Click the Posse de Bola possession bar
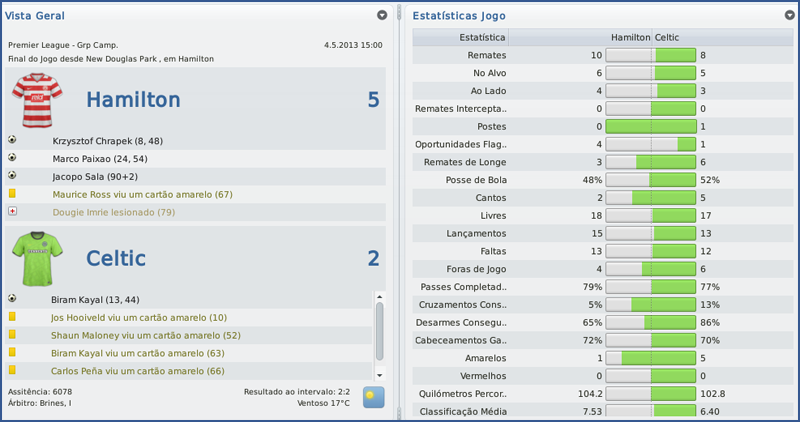 [651, 180]
